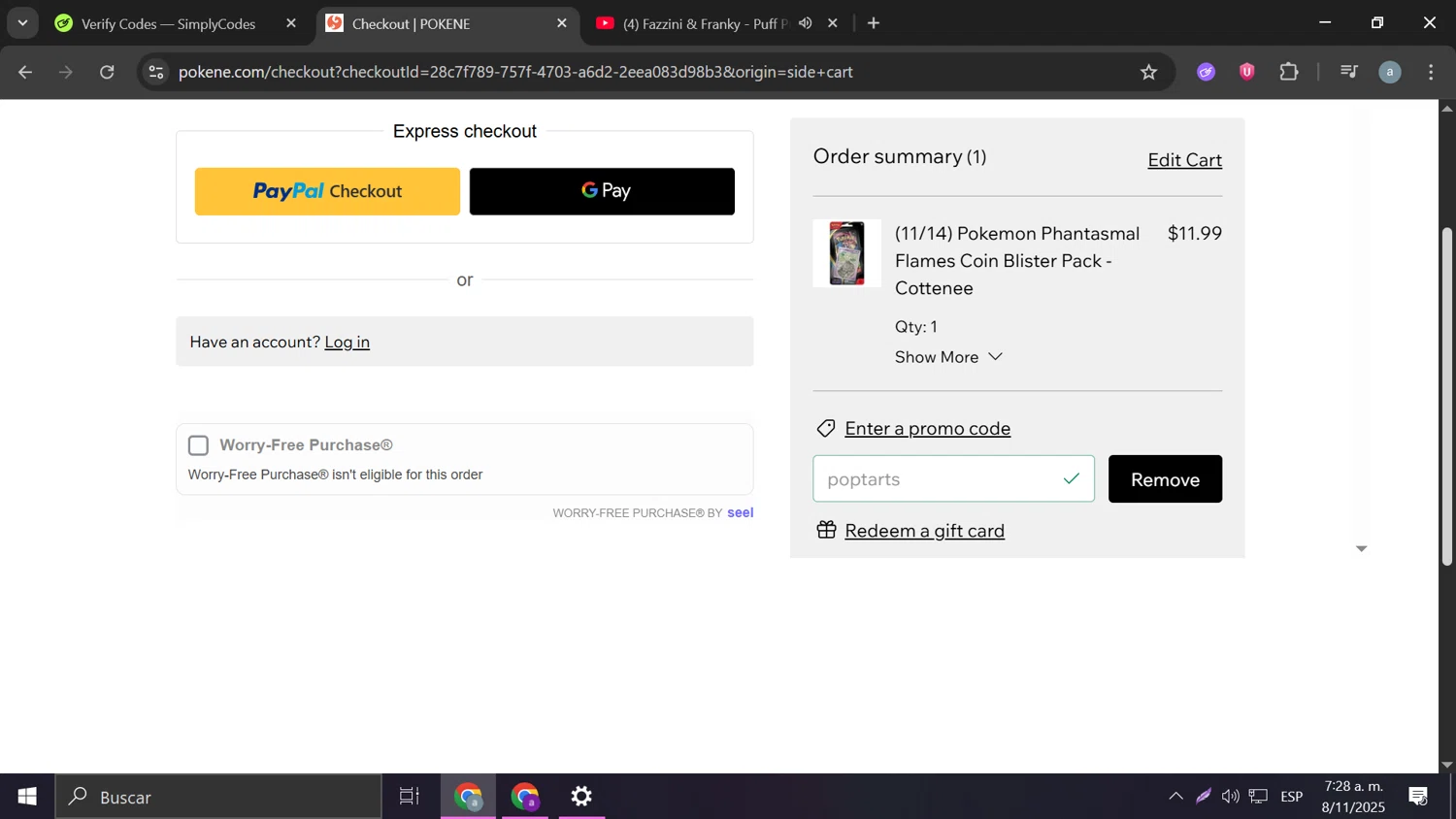Pay with Google Pay button
This screenshot has height=819, width=1456.
[x=602, y=191]
